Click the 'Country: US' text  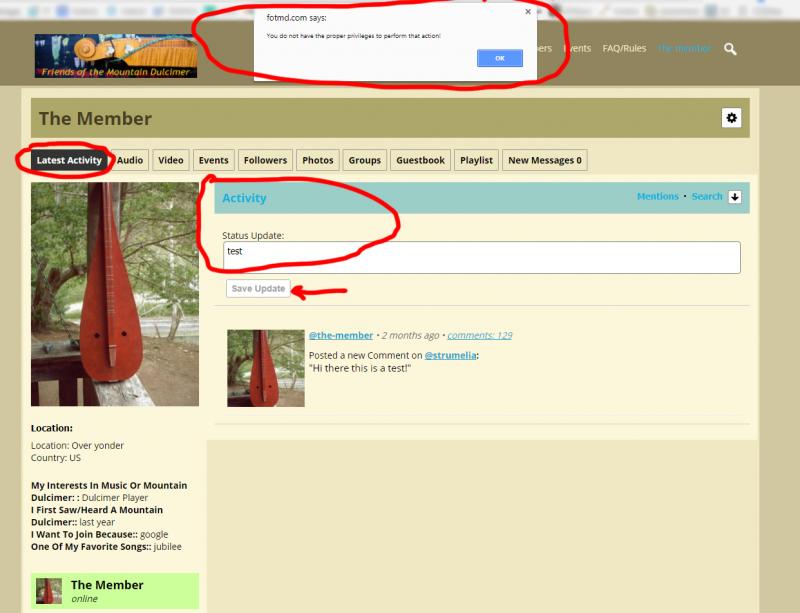tap(56, 458)
